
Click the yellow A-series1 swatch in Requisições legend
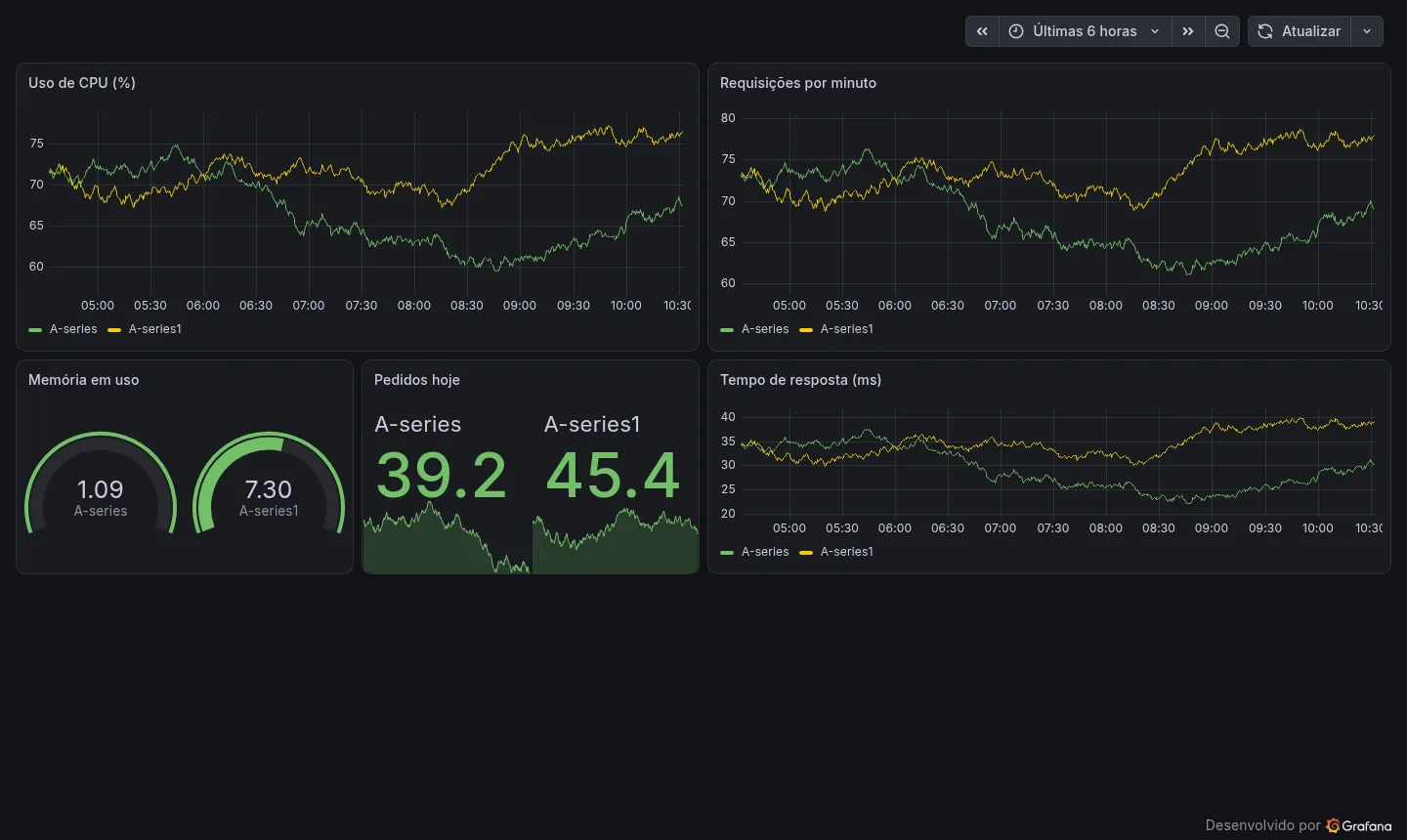click(x=806, y=330)
